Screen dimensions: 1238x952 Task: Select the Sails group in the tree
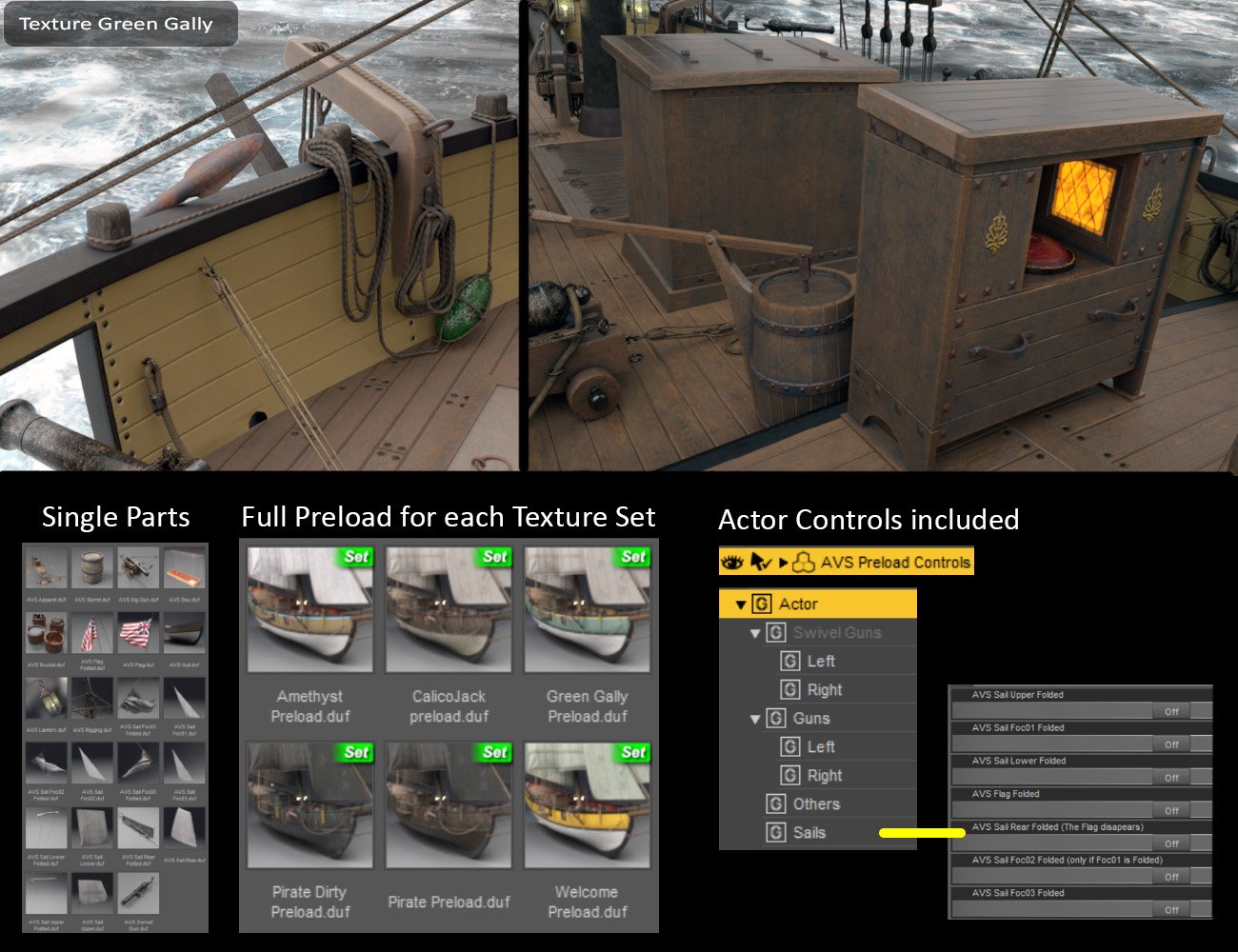click(x=809, y=833)
